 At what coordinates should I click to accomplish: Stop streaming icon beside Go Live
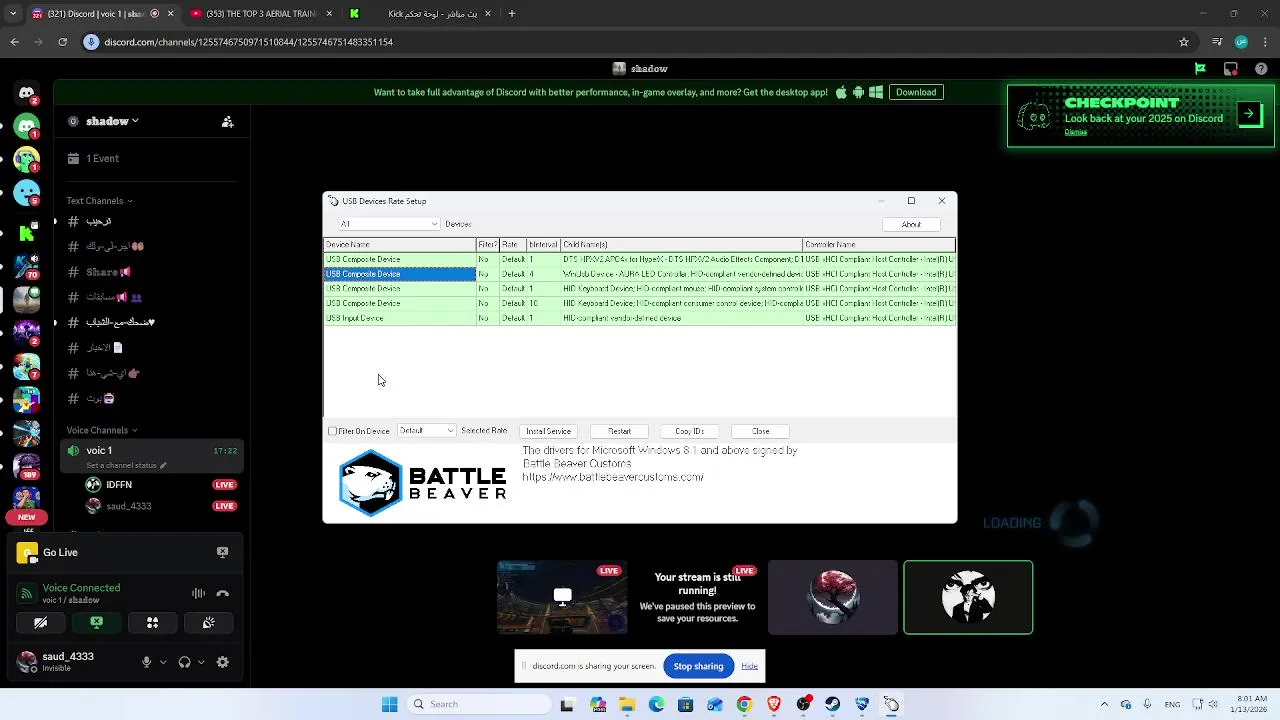pos(222,552)
